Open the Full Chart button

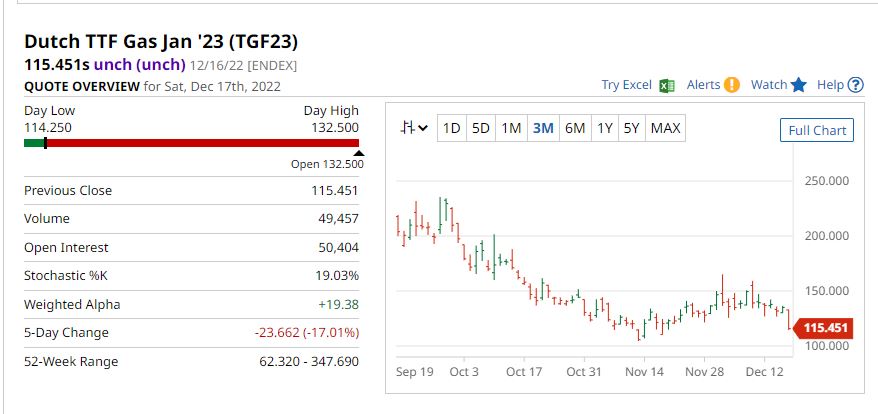click(x=817, y=130)
